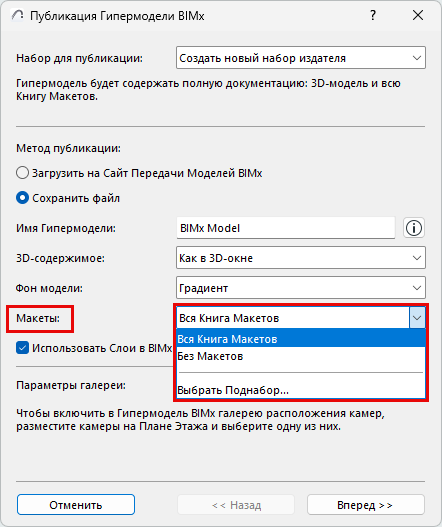Screen dimensions: 442x527
Task: Select radio button Загрузить на Сайт Передачи Моделей BIMx
Action: pyautogui.click(x=22, y=173)
